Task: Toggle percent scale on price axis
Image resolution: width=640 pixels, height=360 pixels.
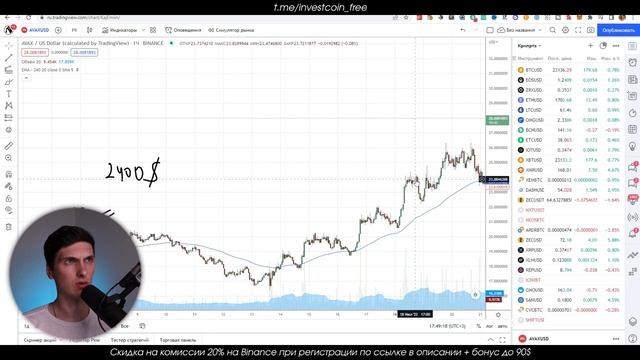Action: [478, 326]
